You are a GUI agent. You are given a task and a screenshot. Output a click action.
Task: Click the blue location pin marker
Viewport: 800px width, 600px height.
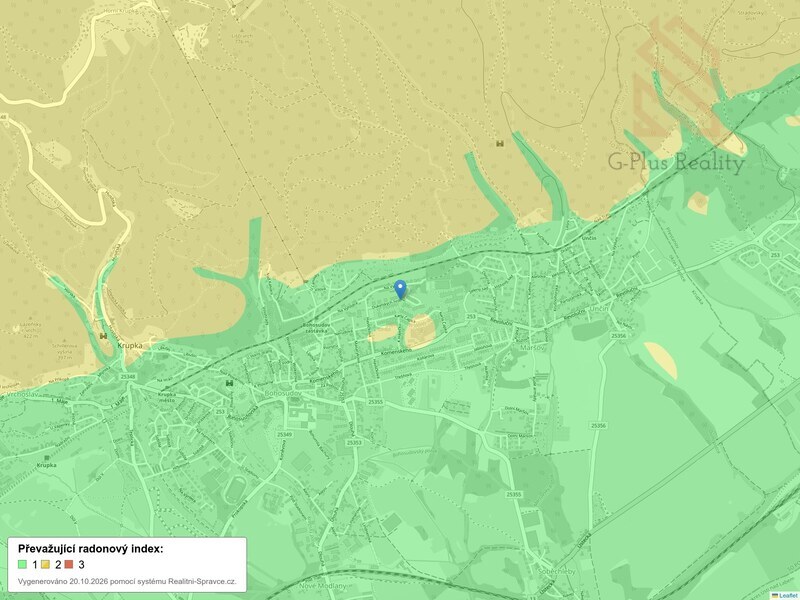(x=401, y=289)
